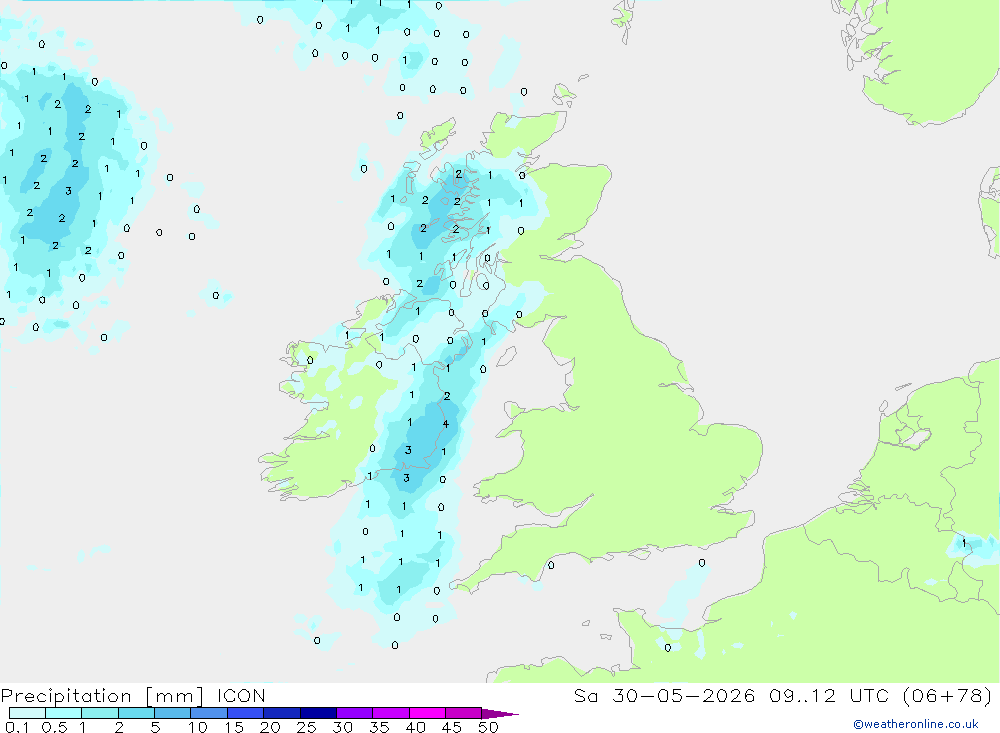Click the word Precipitation in the title
The image size is (1000, 733).
[66, 696]
